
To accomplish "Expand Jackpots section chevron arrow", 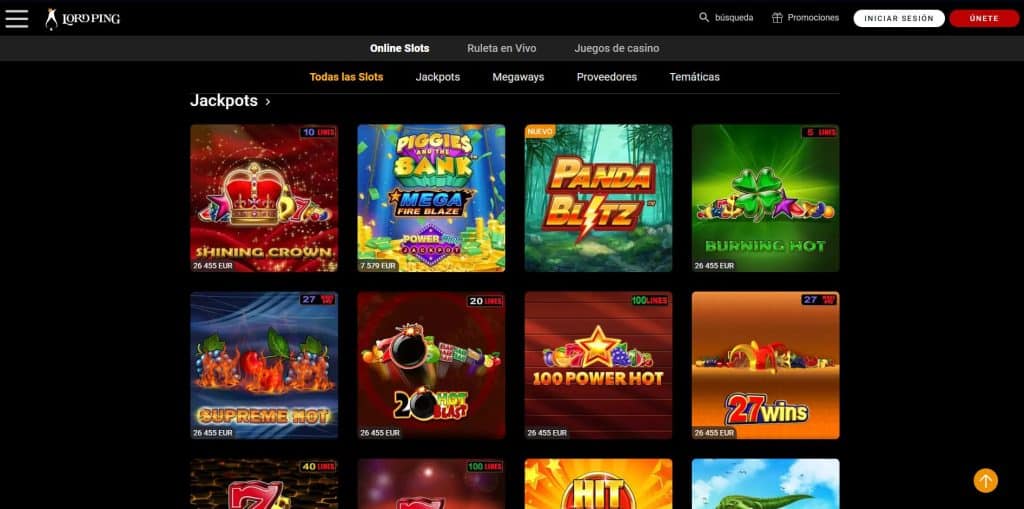I will [x=268, y=102].
